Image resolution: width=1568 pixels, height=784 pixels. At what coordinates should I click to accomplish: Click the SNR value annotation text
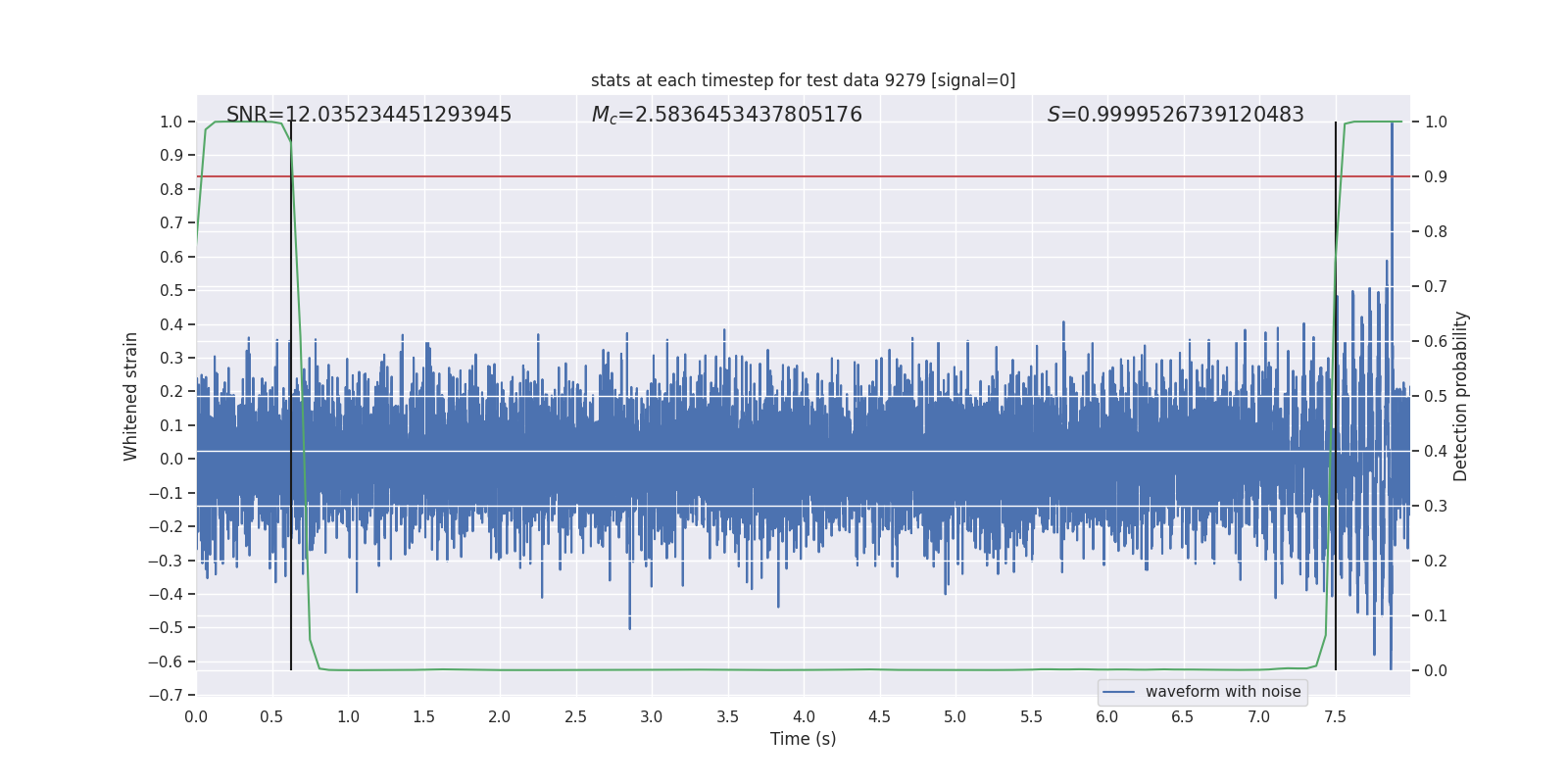(368, 115)
